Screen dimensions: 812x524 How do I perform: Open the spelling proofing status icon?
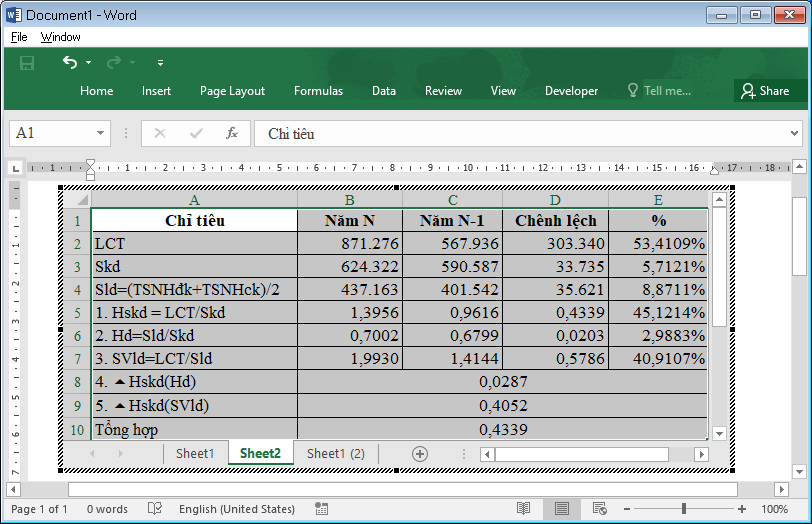click(x=155, y=509)
